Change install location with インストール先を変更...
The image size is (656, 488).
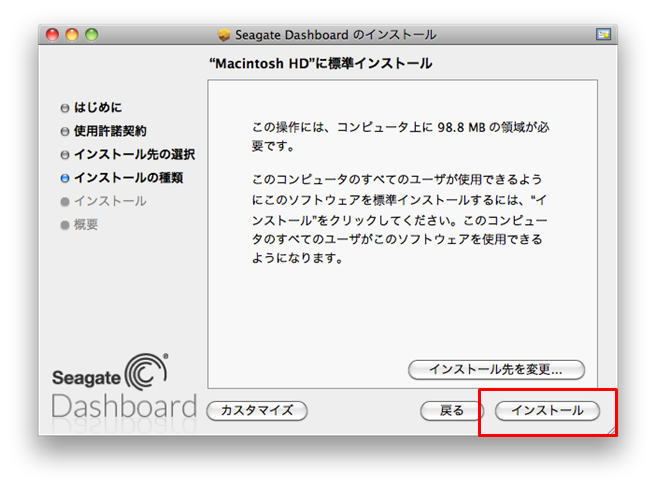pyautogui.click(x=496, y=370)
